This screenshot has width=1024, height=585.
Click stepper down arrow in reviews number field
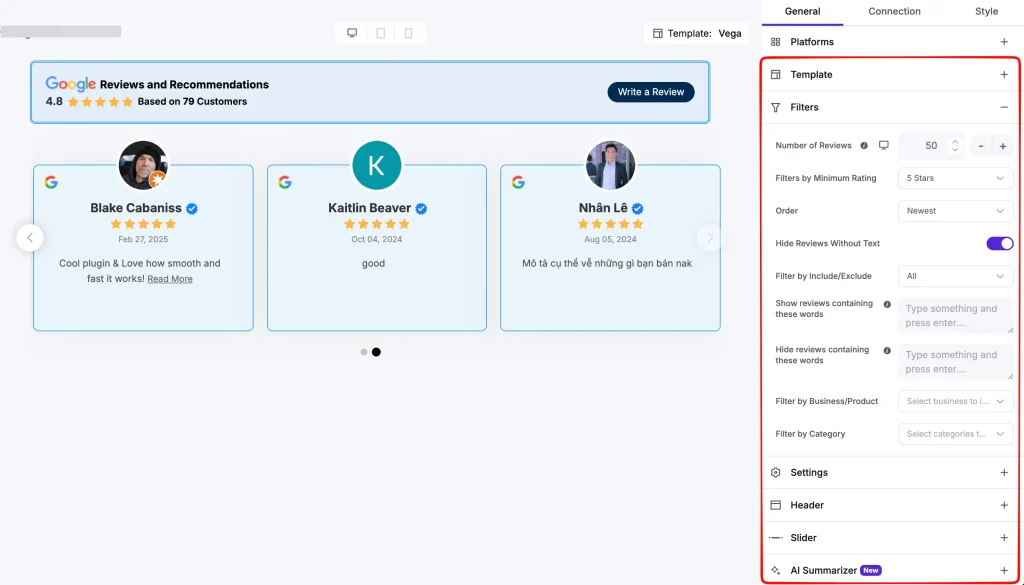point(955,151)
